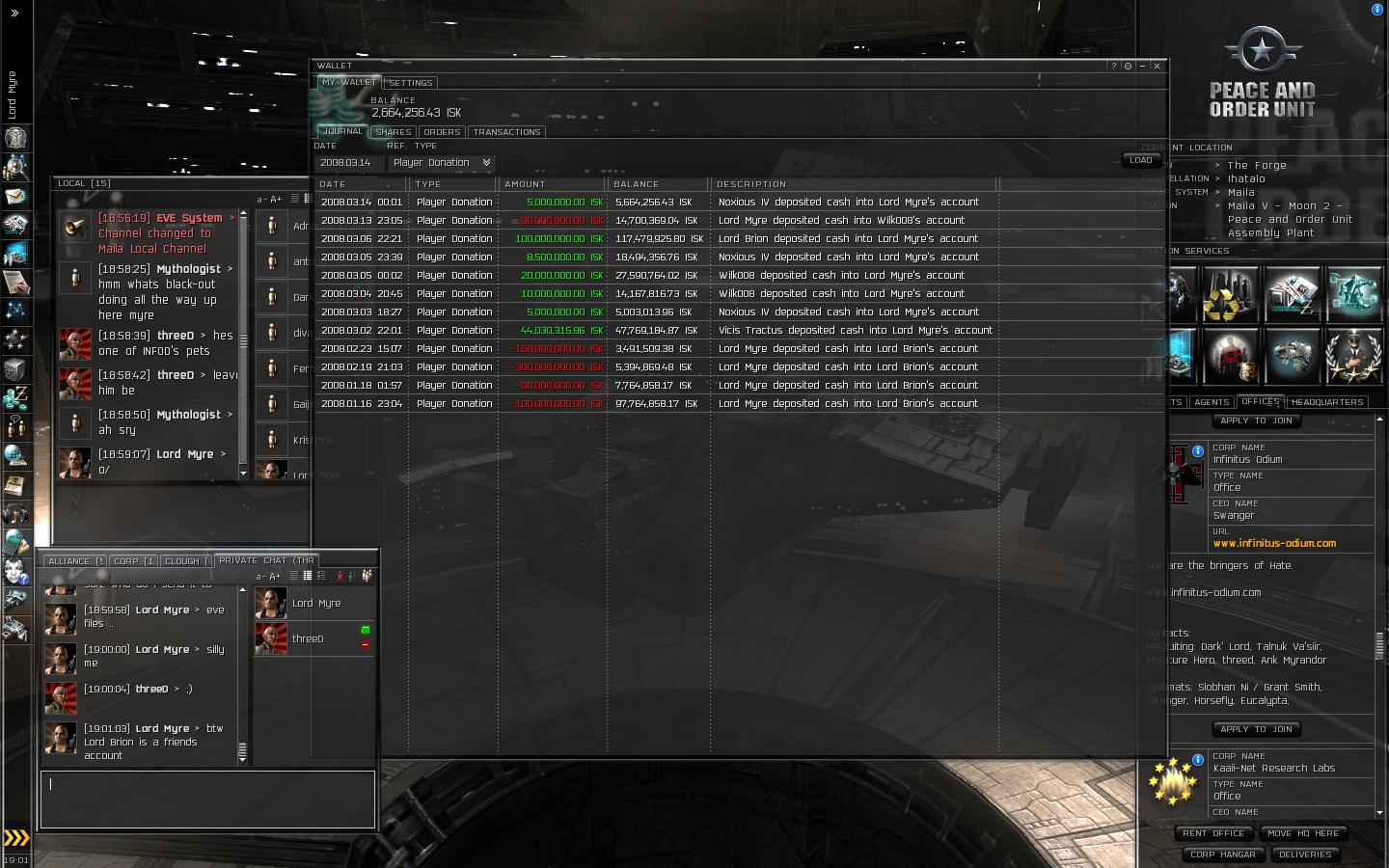1389x868 pixels.
Task: Switch to the wallet SETTINGS tab
Action: coord(411,83)
